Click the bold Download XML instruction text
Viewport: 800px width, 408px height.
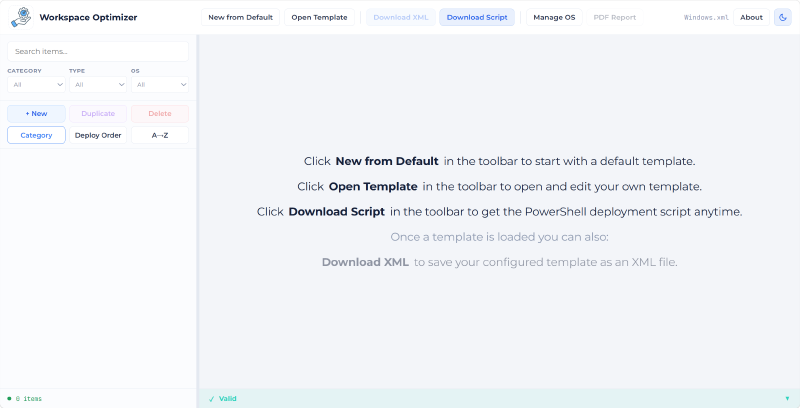pyautogui.click(x=365, y=262)
